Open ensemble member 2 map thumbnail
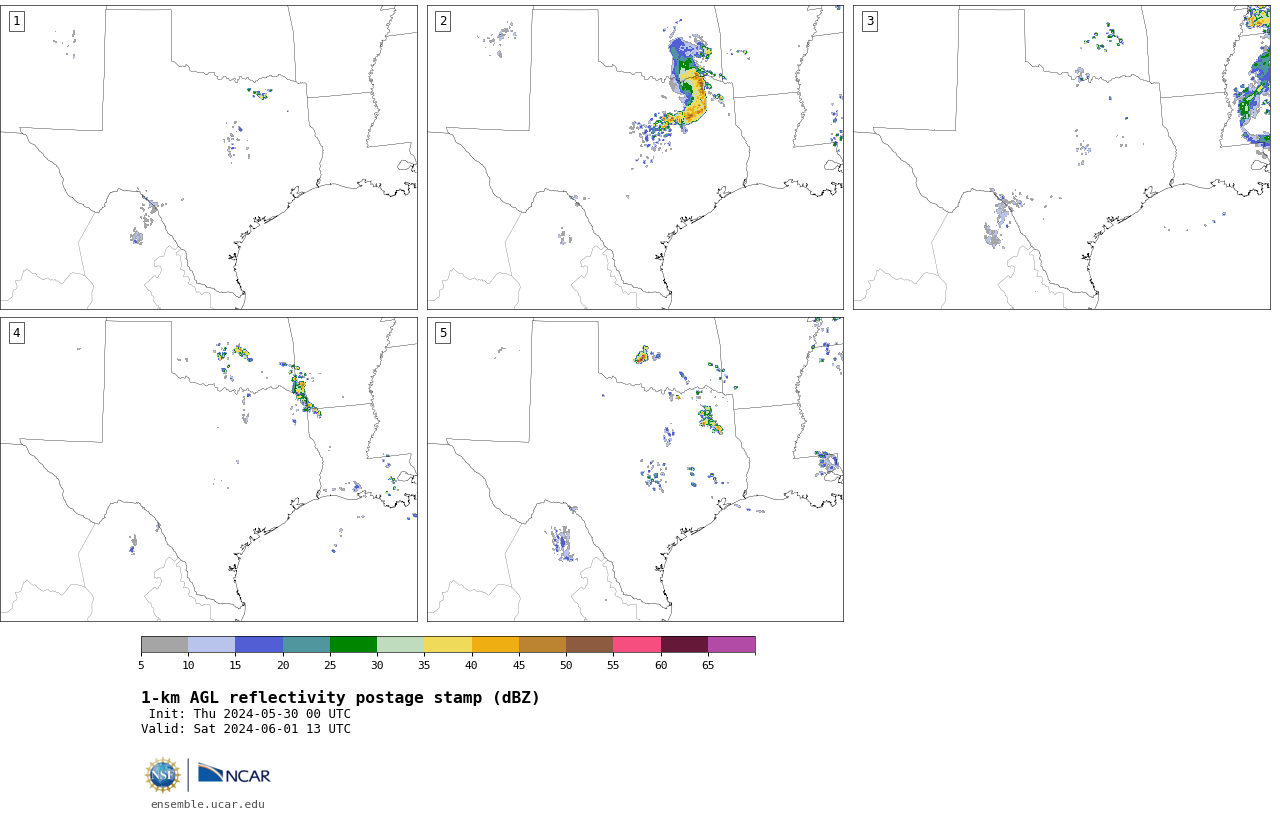1280x815 pixels. coord(635,157)
